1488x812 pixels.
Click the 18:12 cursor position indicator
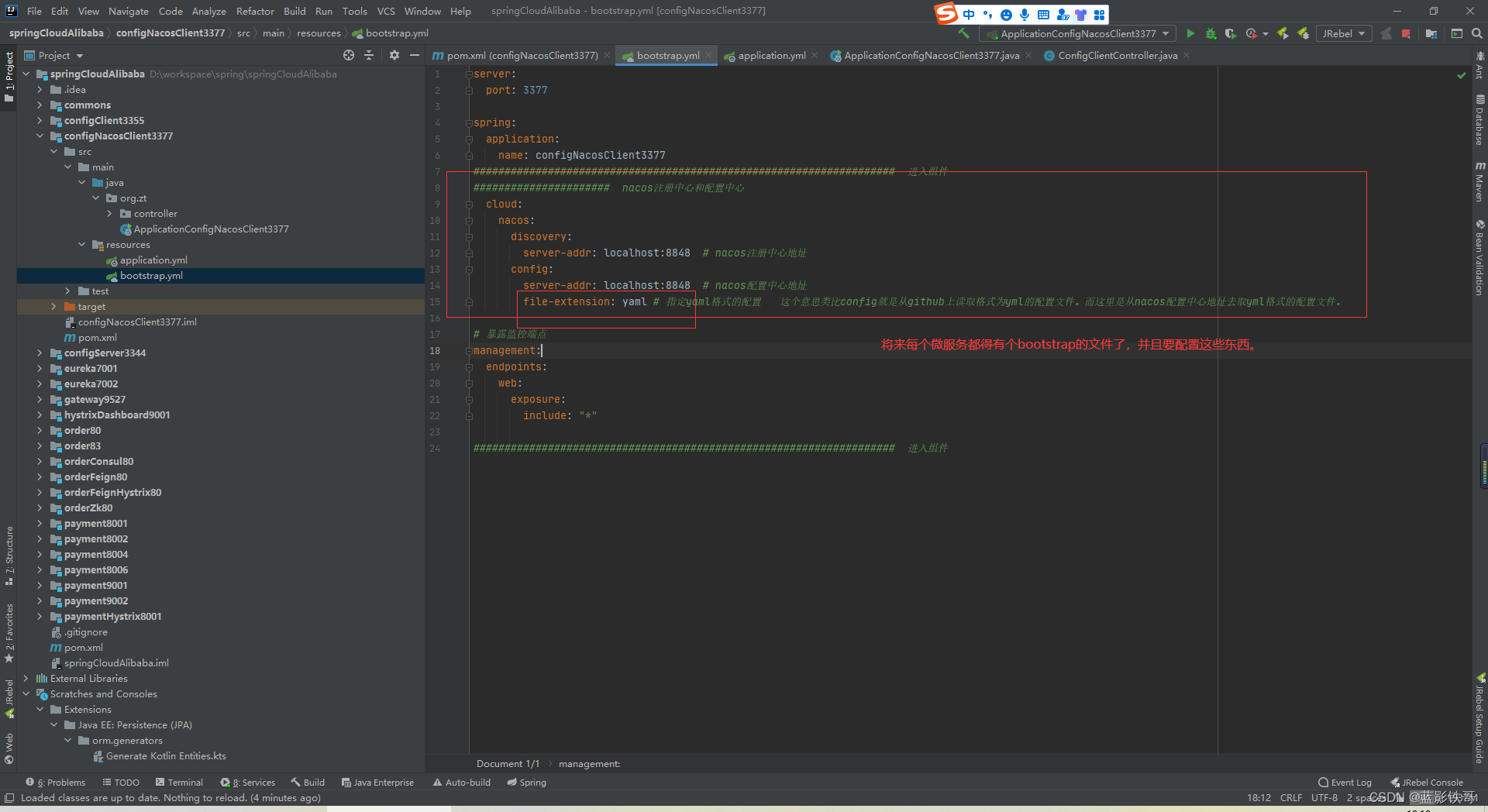coord(1259,798)
